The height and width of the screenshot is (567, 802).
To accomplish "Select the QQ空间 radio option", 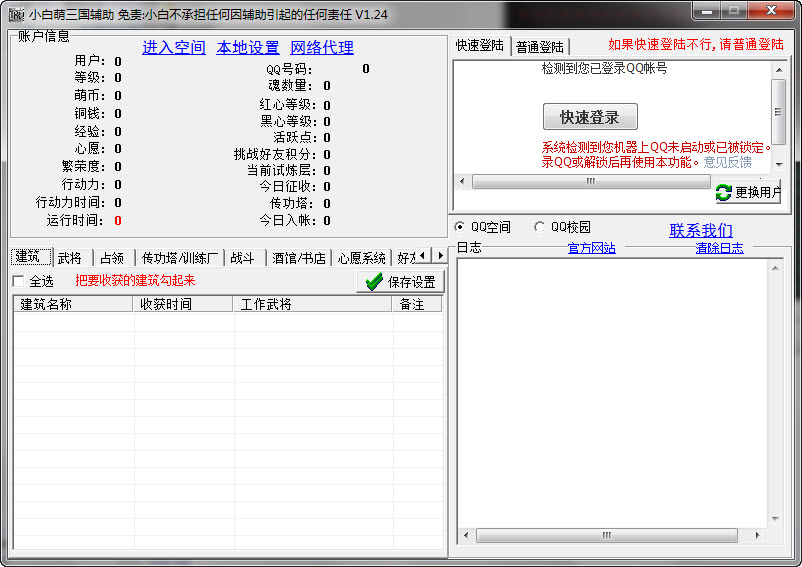I will click(x=460, y=227).
